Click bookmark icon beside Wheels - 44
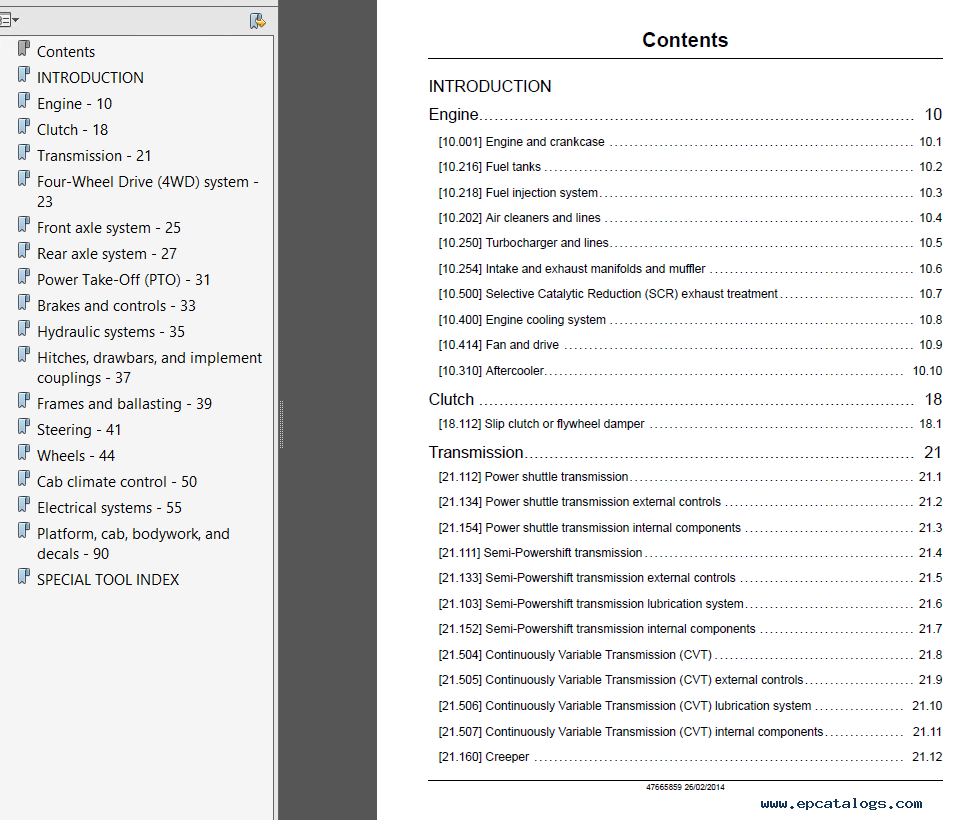Image resolution: width=973 pixels, height=820 pixels. [x=24, y=453]
